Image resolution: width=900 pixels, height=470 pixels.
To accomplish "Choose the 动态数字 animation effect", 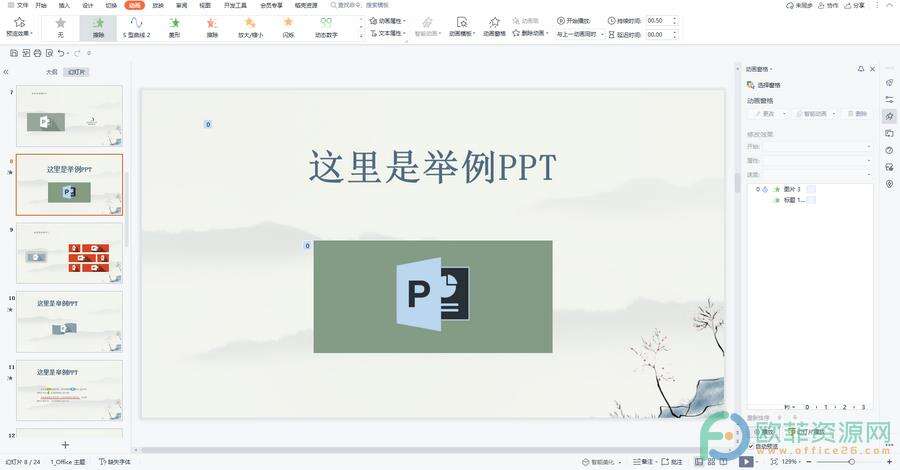I will (326, 28).
